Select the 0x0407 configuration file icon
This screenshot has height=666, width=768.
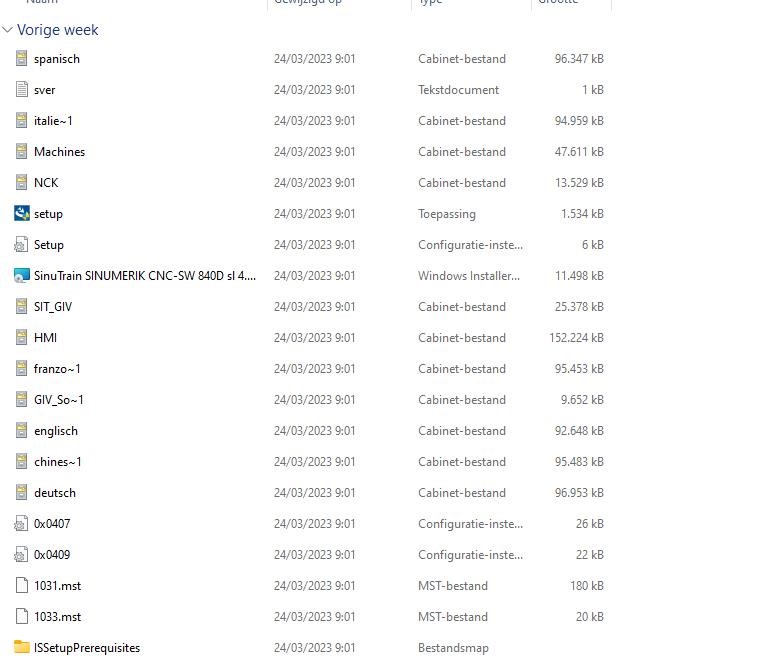pos(22,524)
